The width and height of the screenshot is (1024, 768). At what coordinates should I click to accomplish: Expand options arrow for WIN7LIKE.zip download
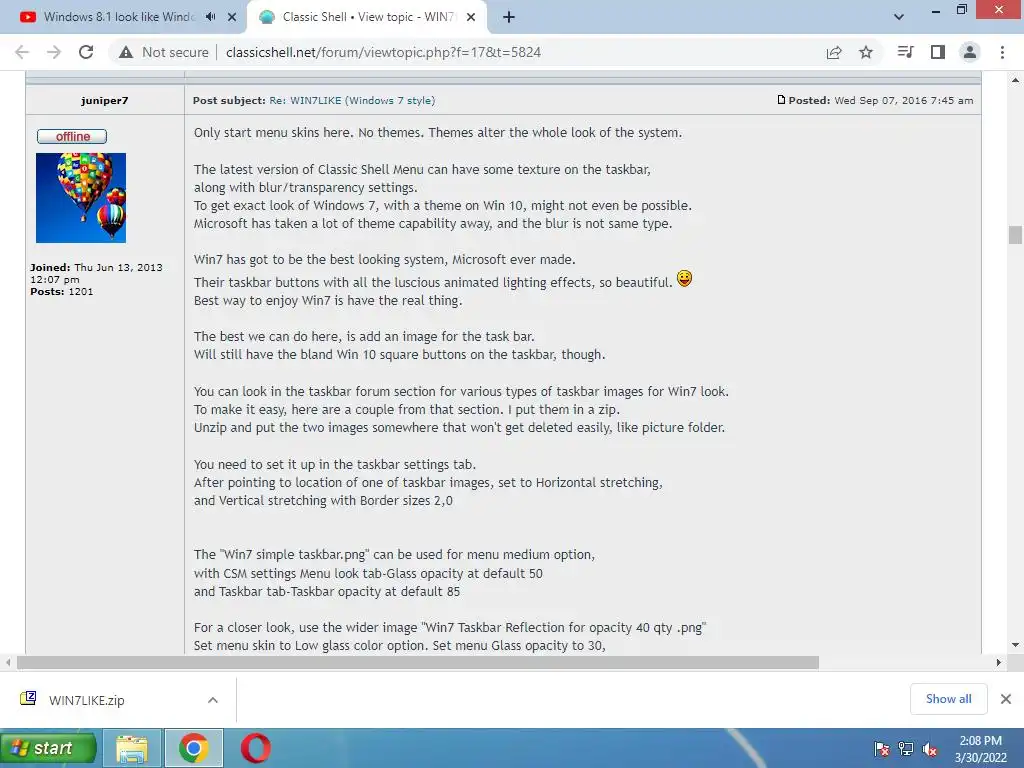[x=213, y=700]
